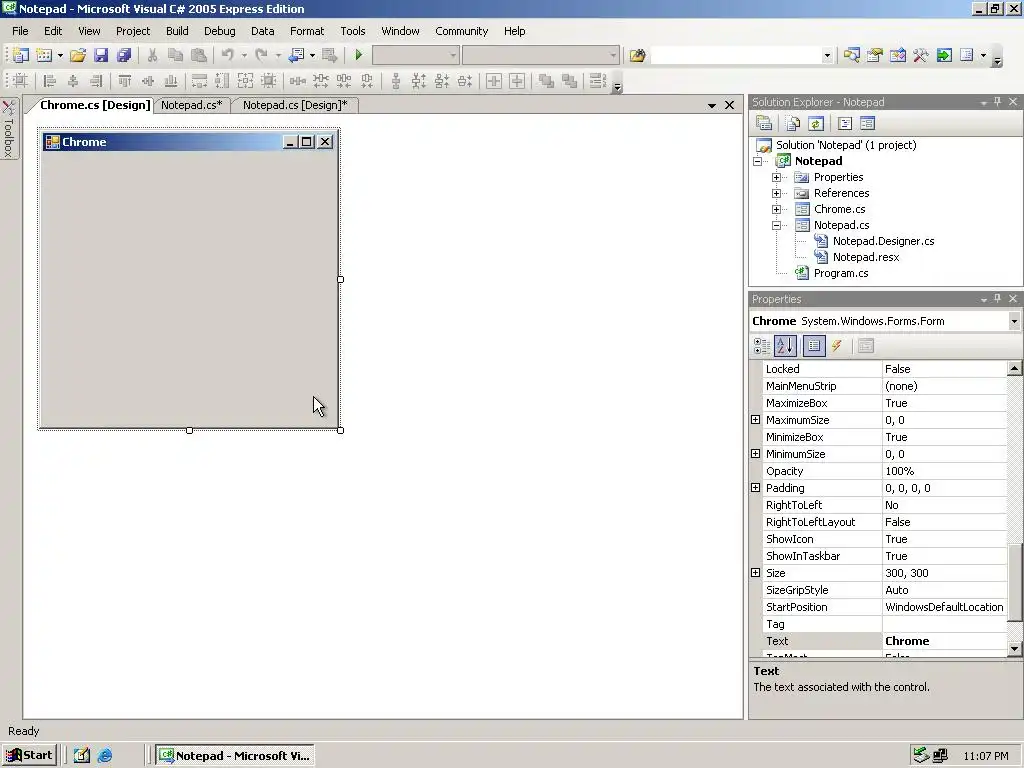Open Toolbox via hammer and wrench icon

[921, 56]
